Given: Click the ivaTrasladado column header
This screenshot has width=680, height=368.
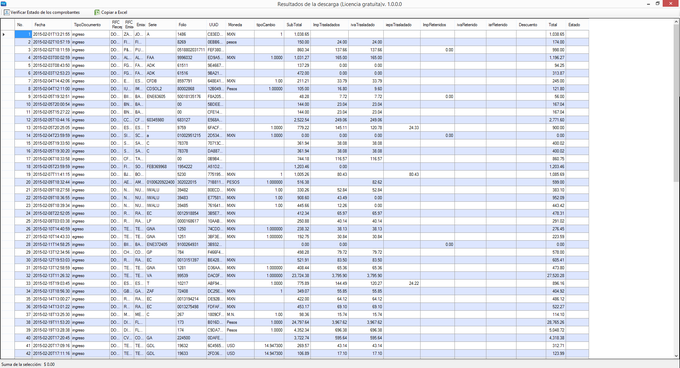Looking at the screenshot, I should [x=366, y=25].
